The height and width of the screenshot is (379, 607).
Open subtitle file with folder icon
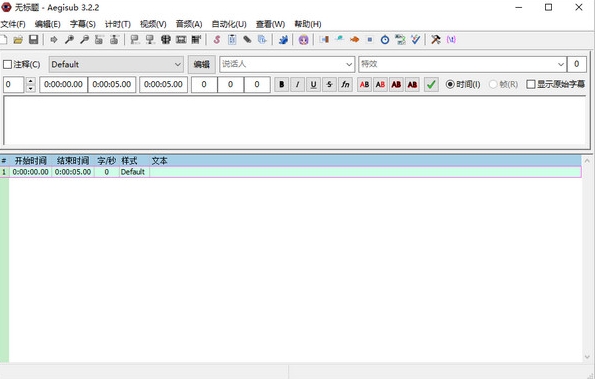point(18,39)
